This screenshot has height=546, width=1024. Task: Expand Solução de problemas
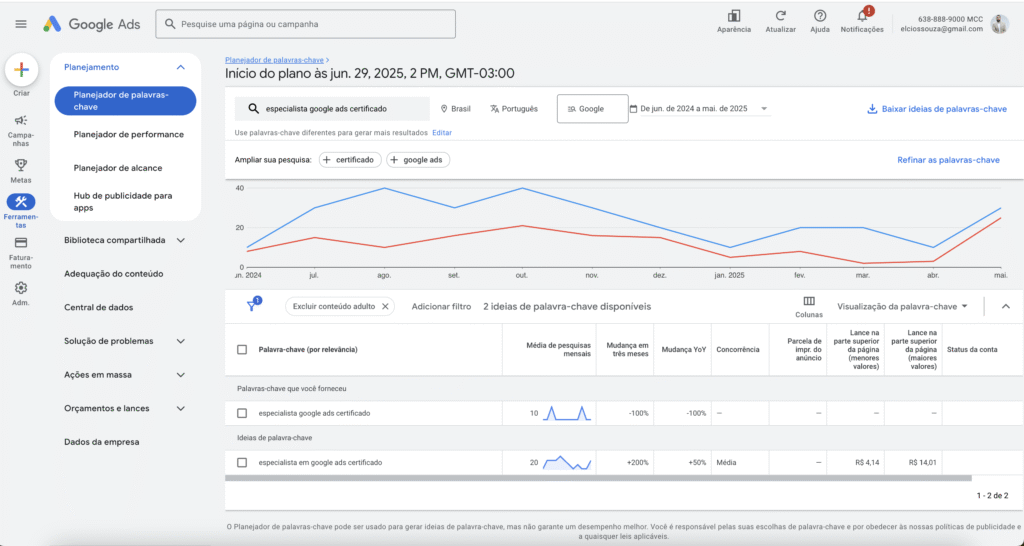[181, 341]
